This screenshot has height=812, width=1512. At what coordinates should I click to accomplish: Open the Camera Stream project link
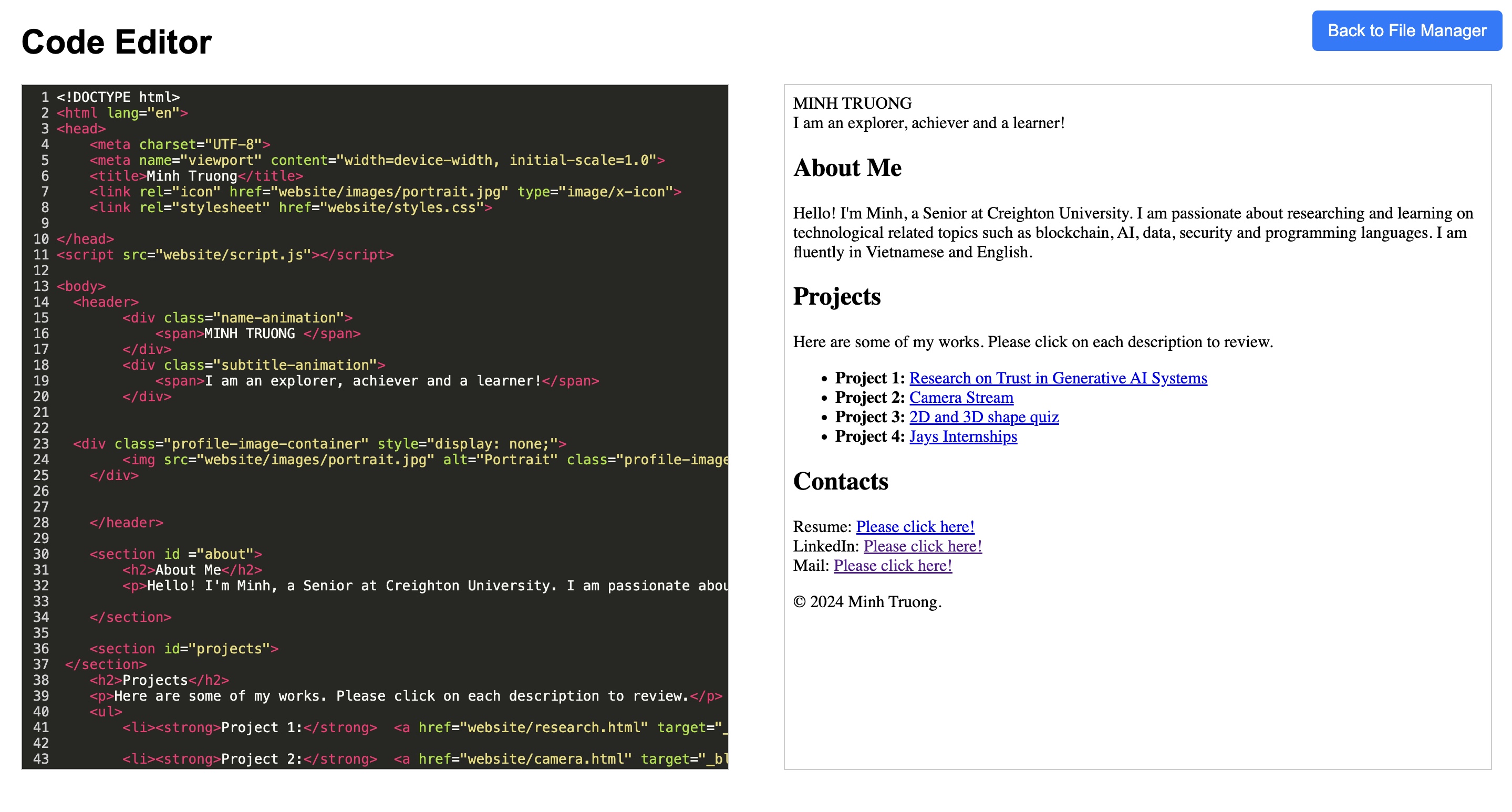pos(961,397)
